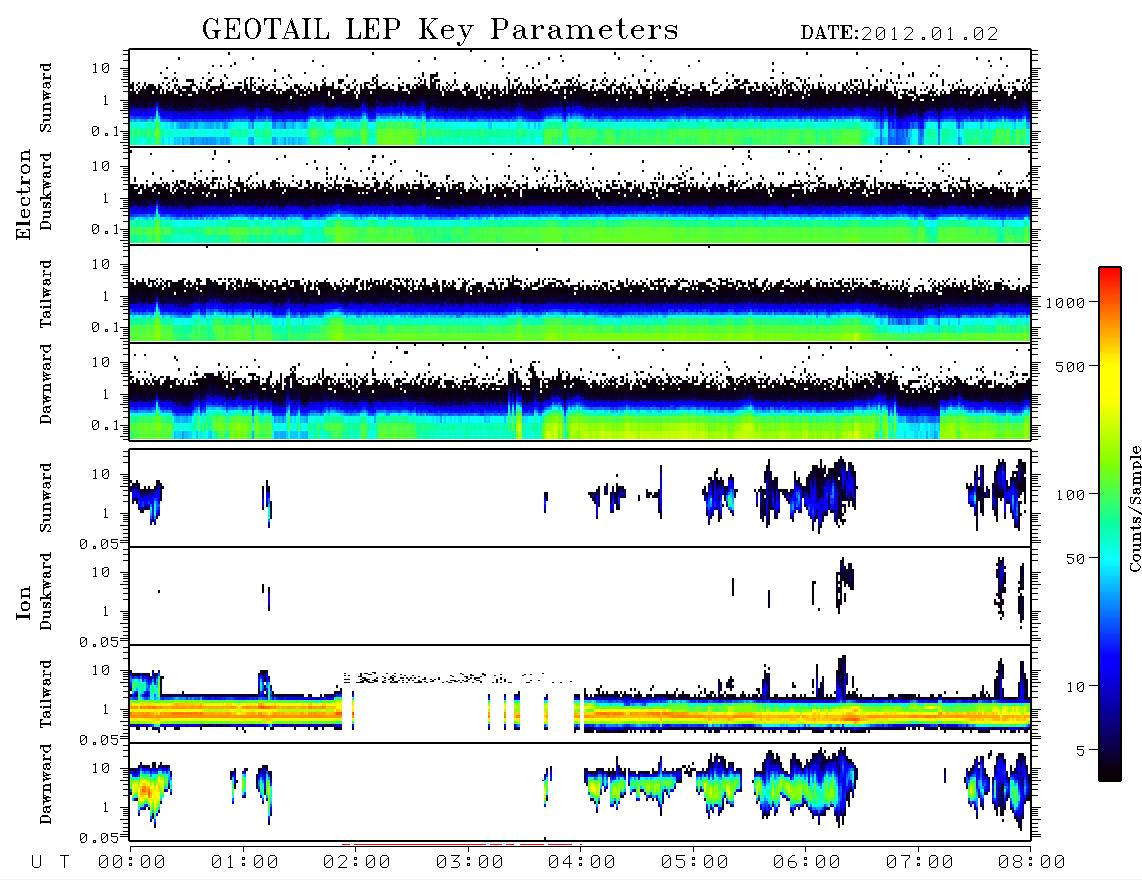This screenshot has width=1142, height=880.
Task: Click the Ion 'Tailward' panel label
Action: [46, 694]
